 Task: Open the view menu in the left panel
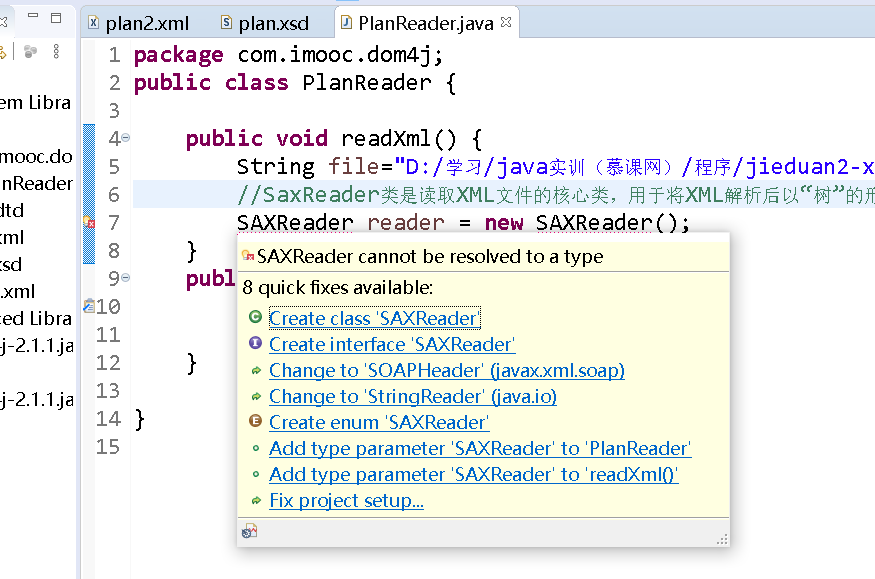[x=57, y=50]
